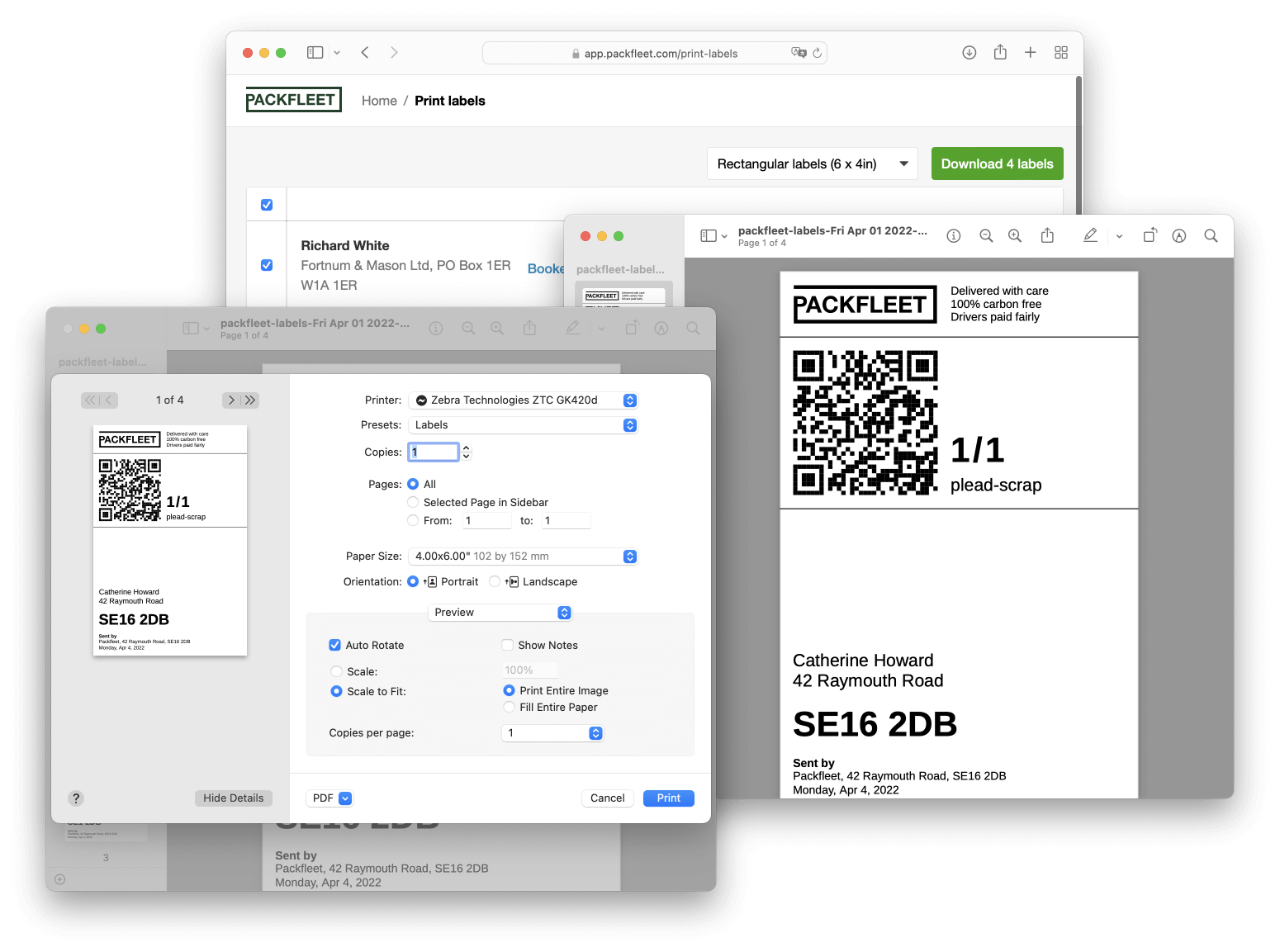Click the translate icon in Safari address bar
The image size is (1280, 952).
799,53
